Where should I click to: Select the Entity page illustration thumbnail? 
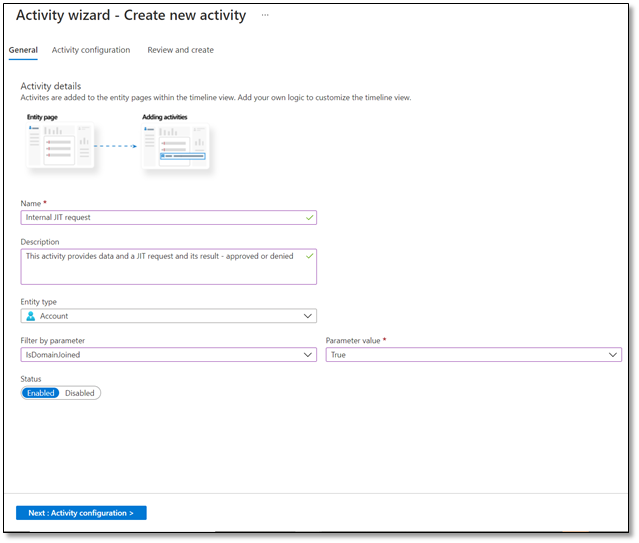(x=60, y=145)
